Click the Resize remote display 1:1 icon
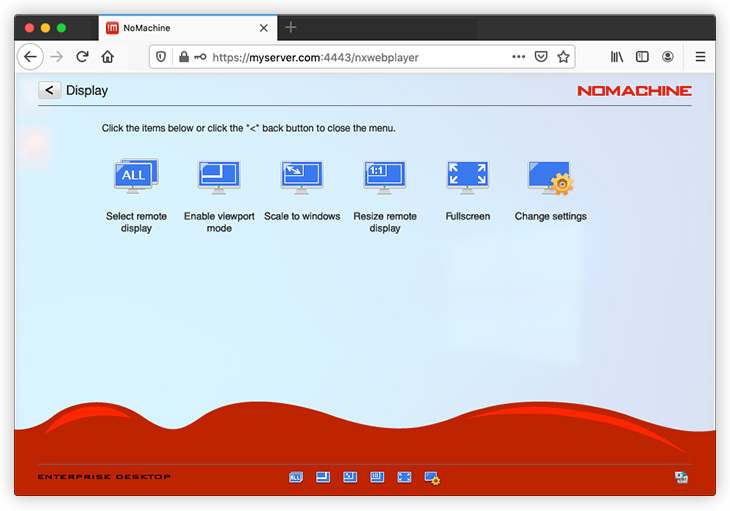Viewport: 730px width, 511px height. pos(384,178)
